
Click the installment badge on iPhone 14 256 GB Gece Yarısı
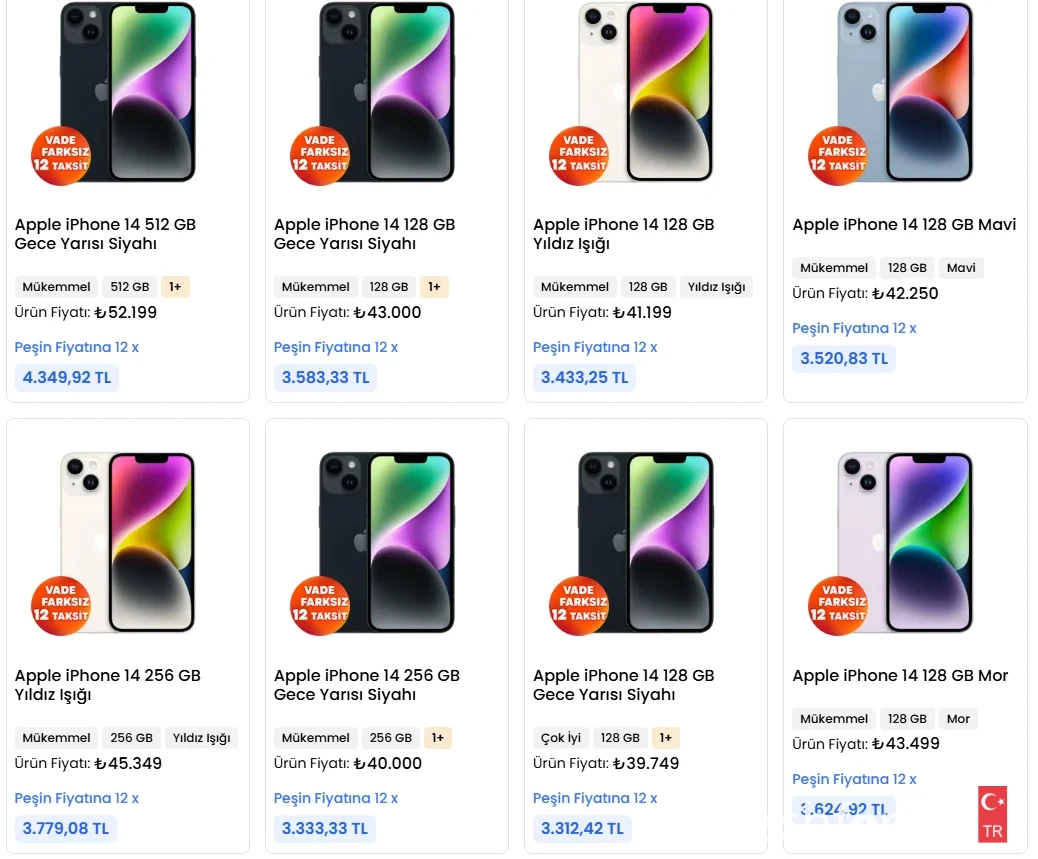[320, 605]
